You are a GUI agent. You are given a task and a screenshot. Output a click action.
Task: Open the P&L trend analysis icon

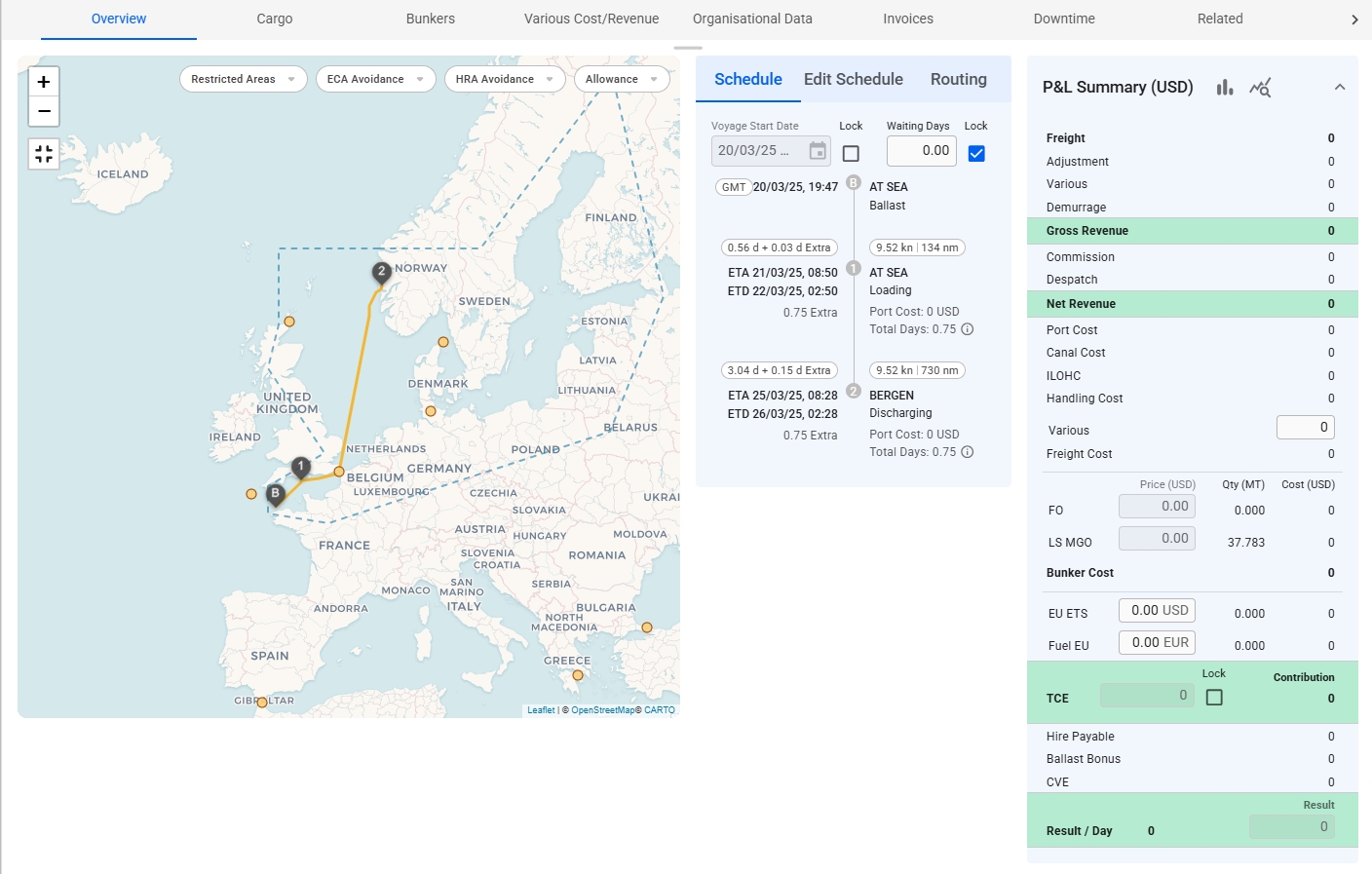(1260, 88)
